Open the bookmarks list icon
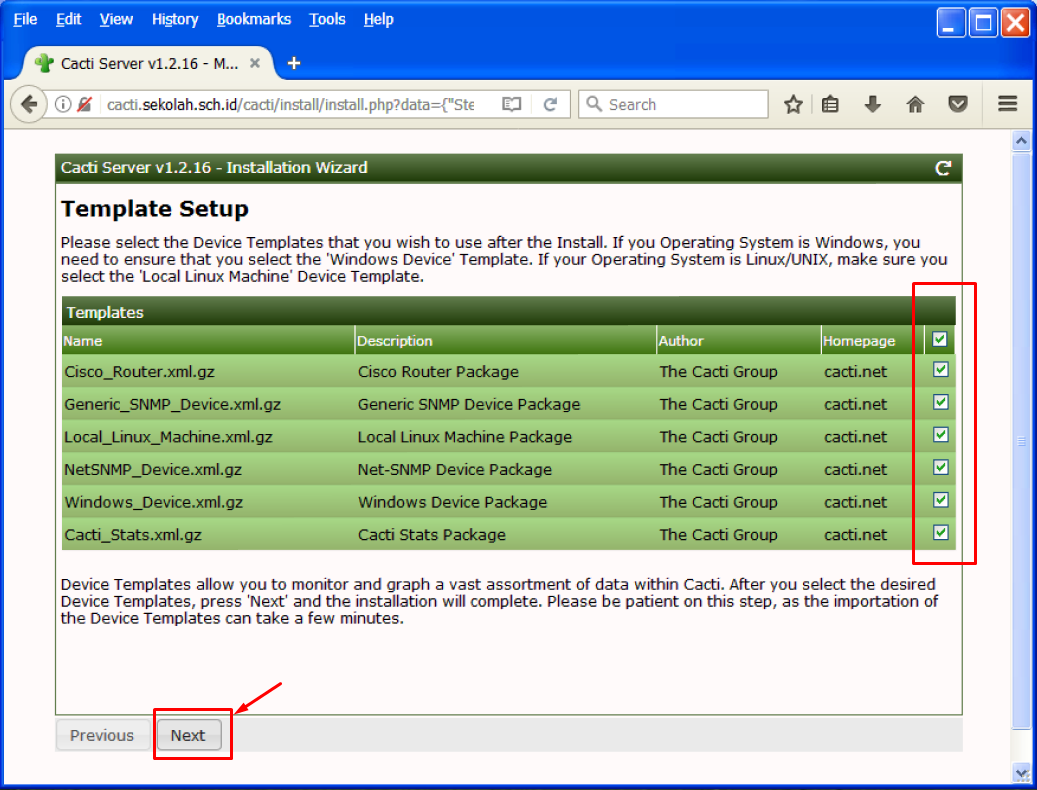Viewport: 1037px width, 790px height. pos(830,104)
